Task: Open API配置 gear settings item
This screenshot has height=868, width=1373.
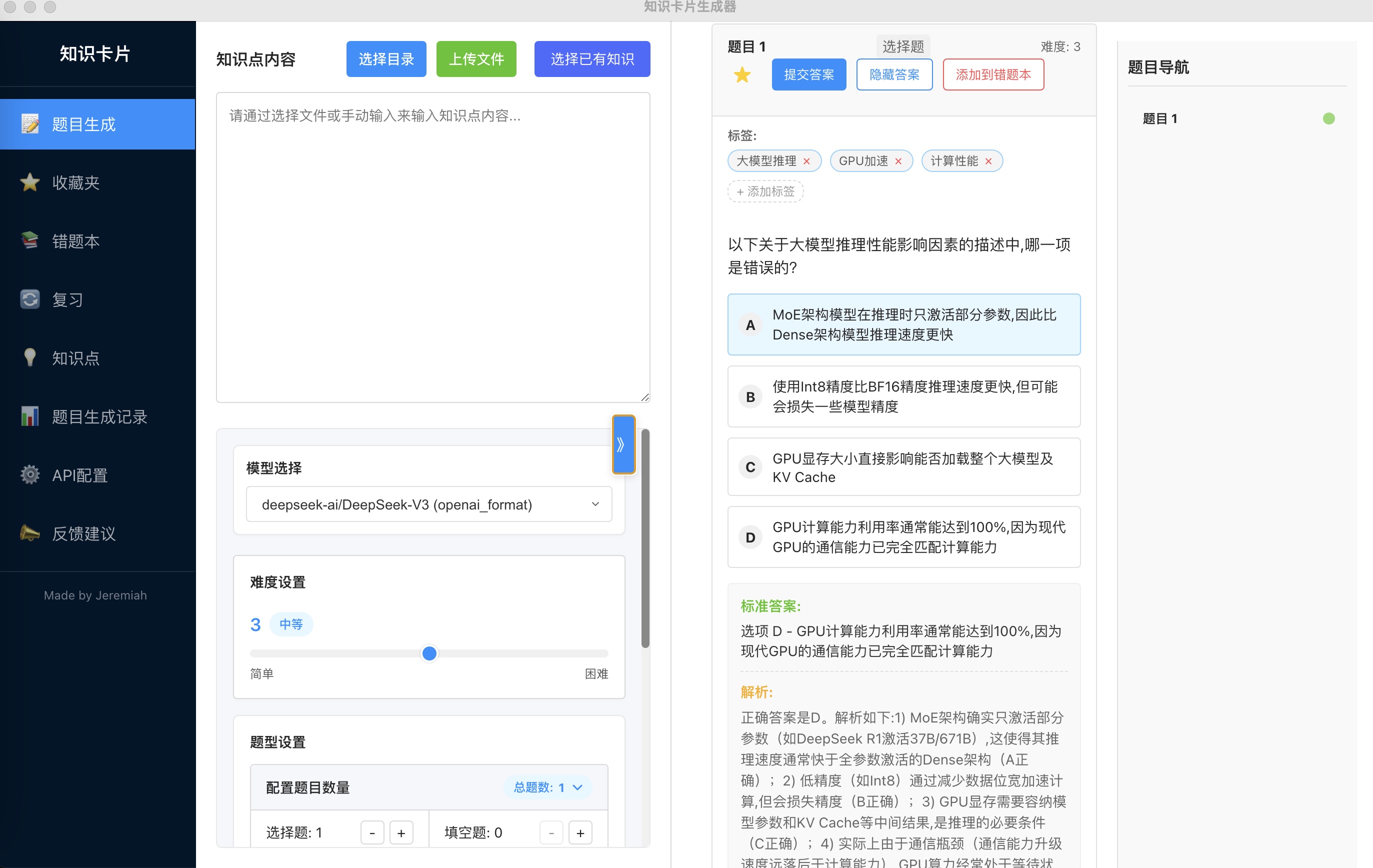Action: pos(80,475)
